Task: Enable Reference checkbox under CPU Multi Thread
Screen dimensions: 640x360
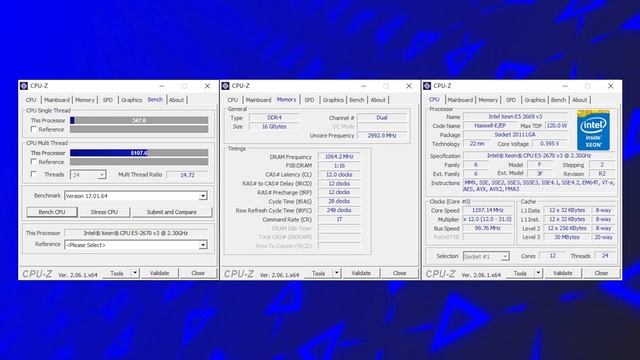Action: [34, 162]
